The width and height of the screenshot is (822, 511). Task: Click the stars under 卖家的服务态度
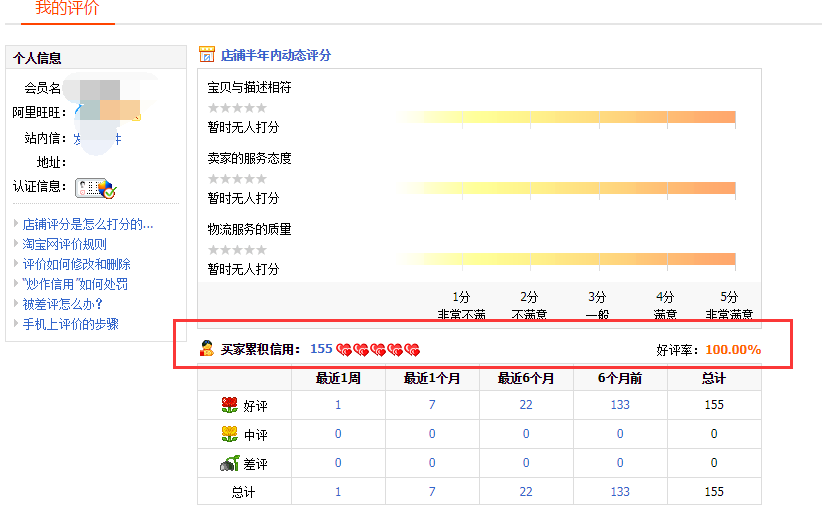click(x=237, y=179)
